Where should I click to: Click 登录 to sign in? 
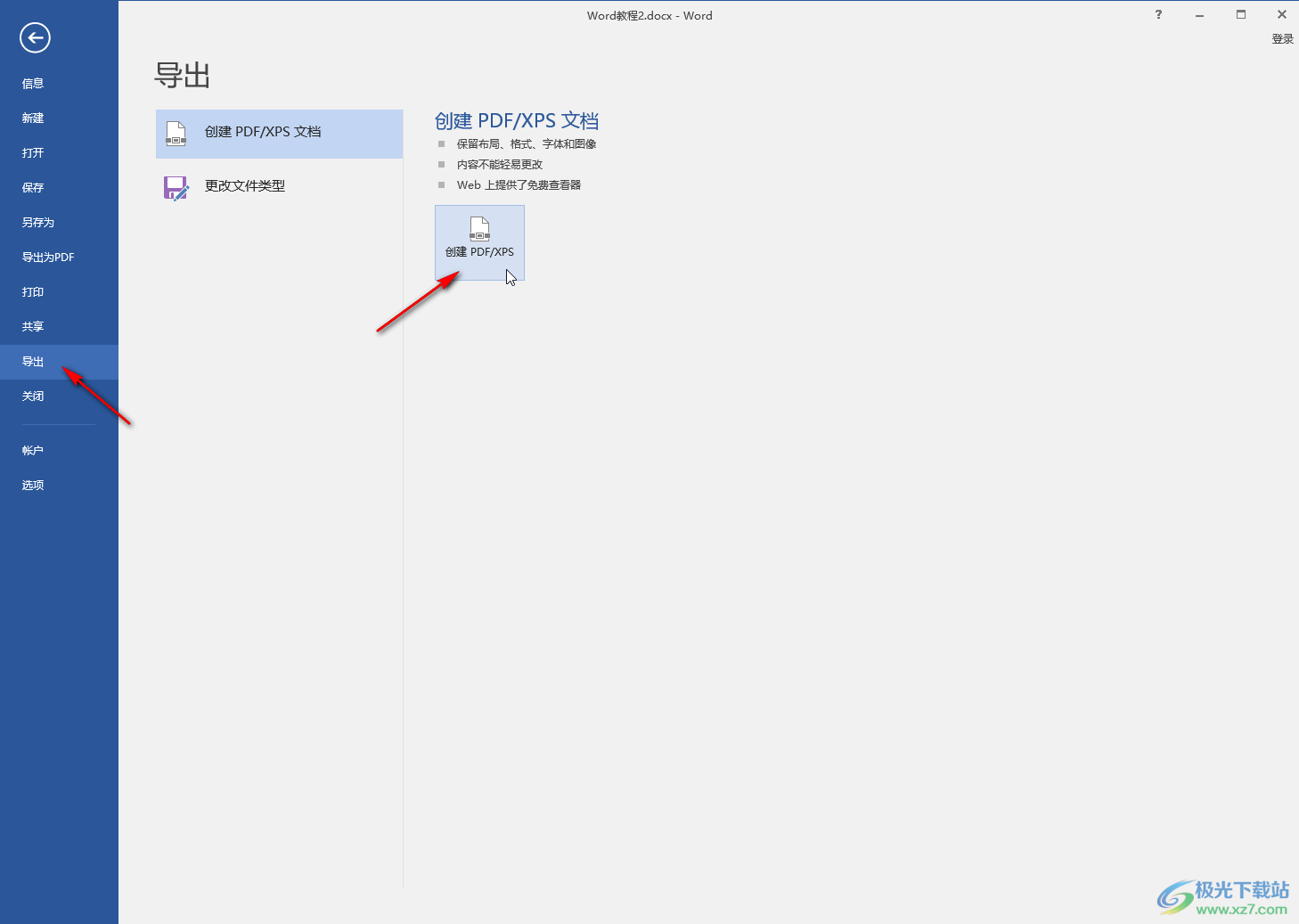coord(1282,39)
